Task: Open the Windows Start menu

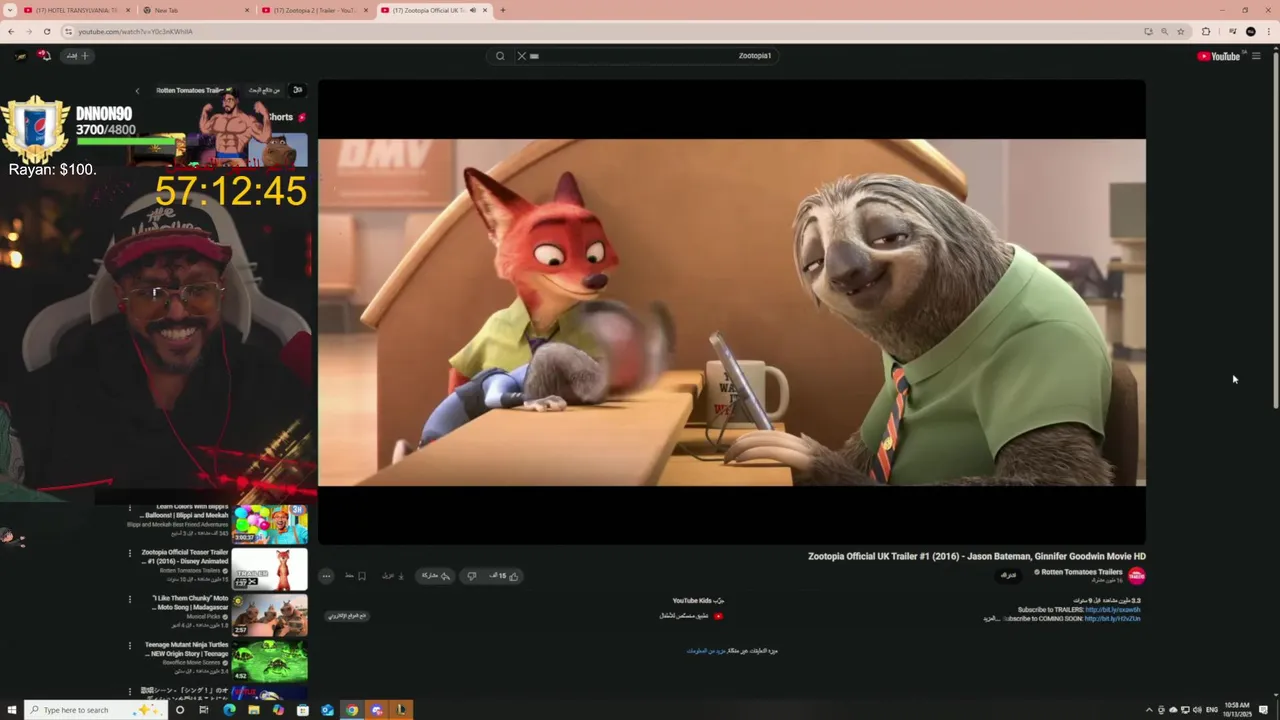Action: [12, 710]
